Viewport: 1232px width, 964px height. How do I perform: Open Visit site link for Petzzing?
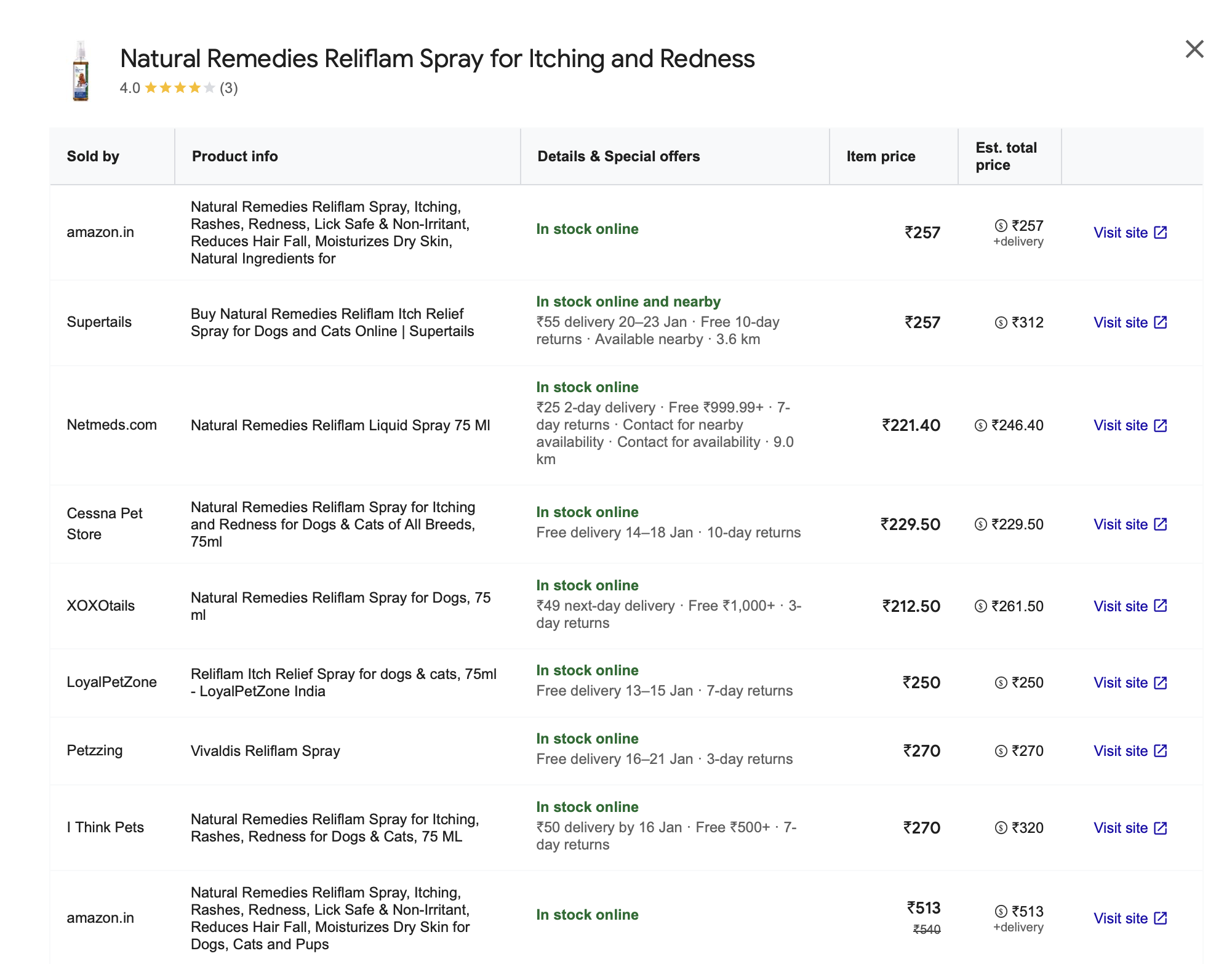pos(1121,751)
